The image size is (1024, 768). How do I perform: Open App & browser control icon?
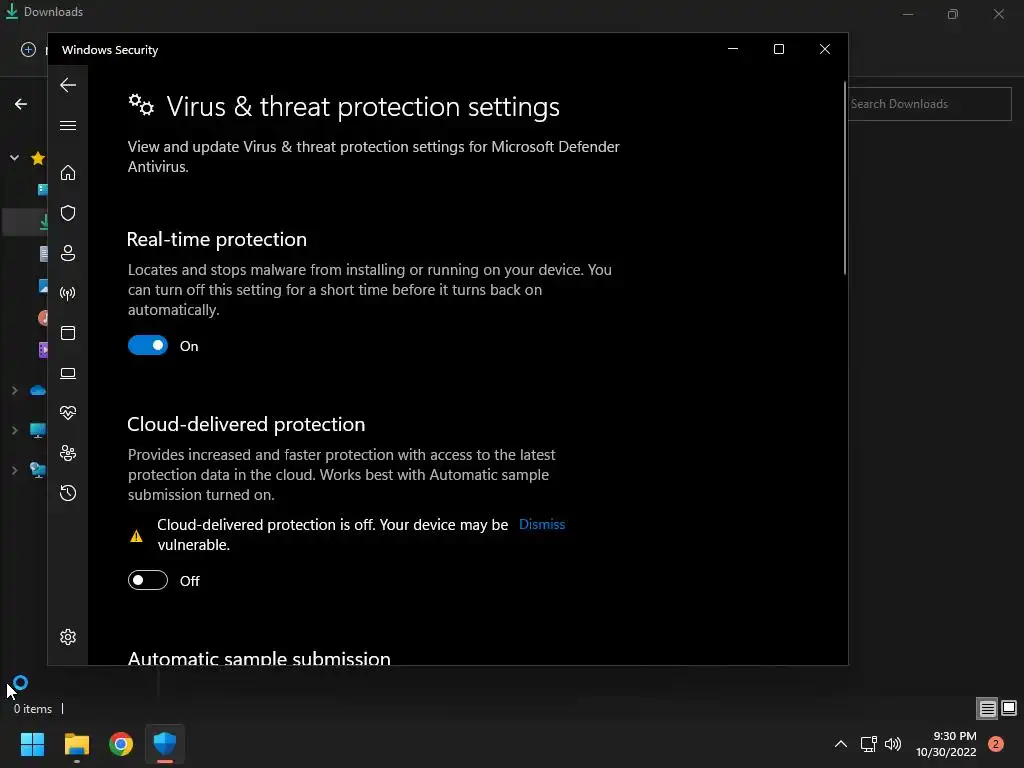68,333
